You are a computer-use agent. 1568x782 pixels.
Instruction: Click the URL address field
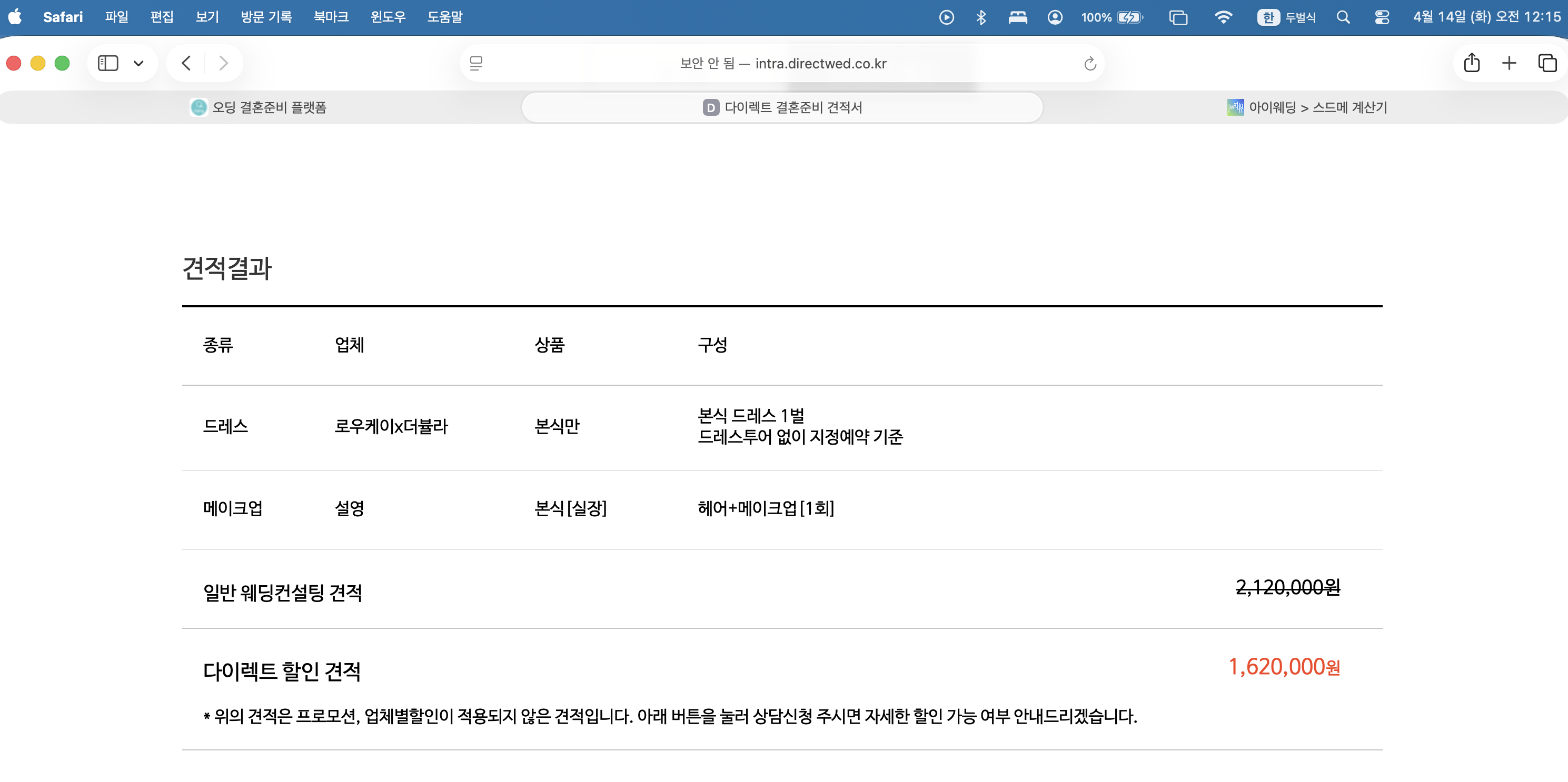click(x=783, y=63)
